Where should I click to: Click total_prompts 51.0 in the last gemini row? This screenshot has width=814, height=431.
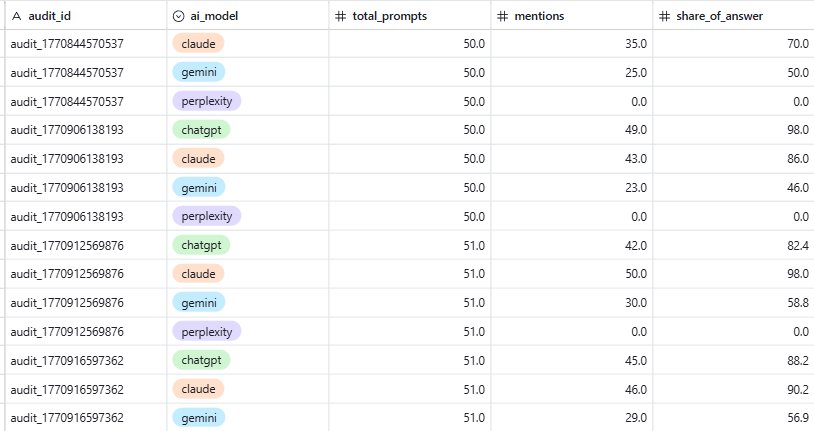pyautogui.click(x=410, y=418)
